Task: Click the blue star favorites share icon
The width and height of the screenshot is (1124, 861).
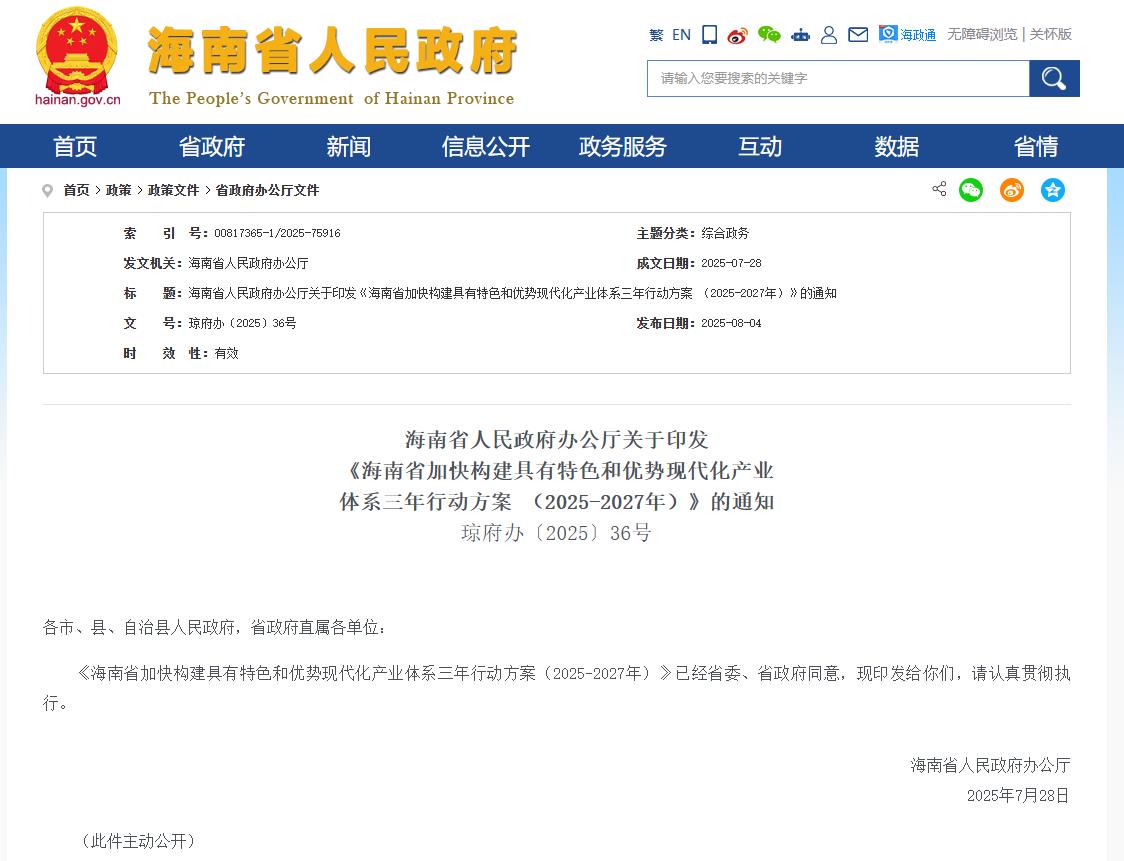Action: 1053,190
